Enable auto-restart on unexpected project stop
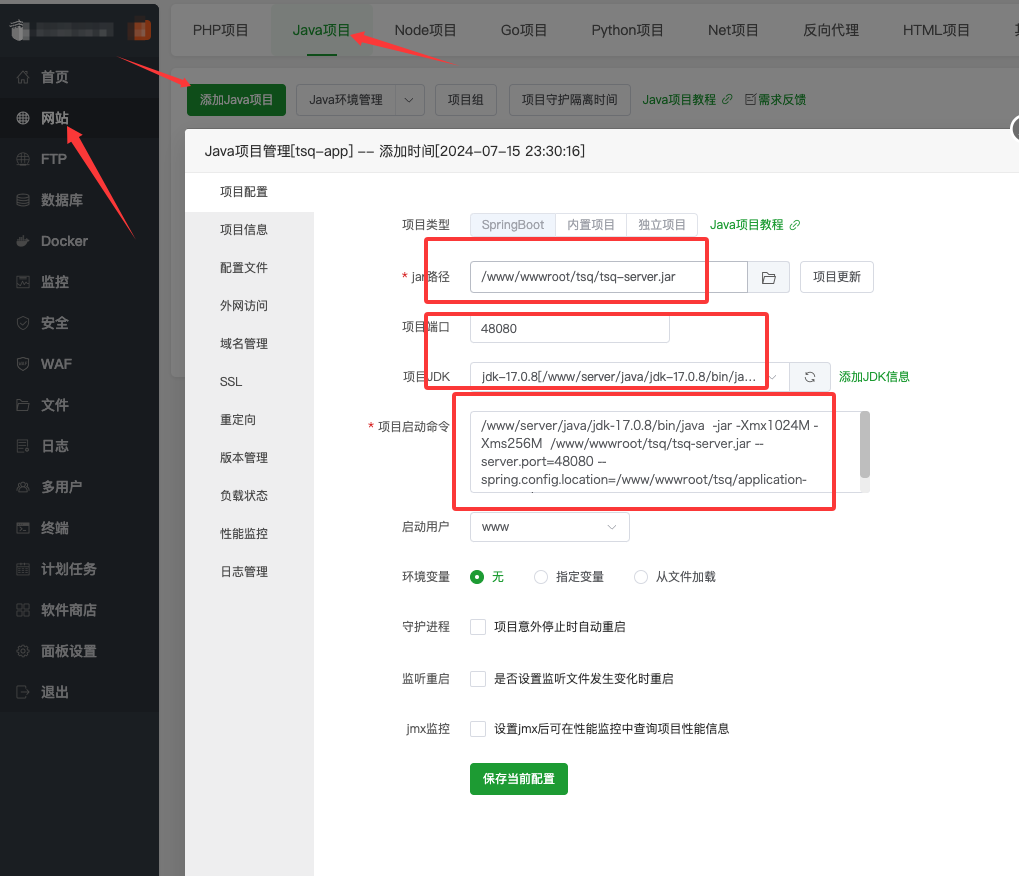 coord(478,627)
